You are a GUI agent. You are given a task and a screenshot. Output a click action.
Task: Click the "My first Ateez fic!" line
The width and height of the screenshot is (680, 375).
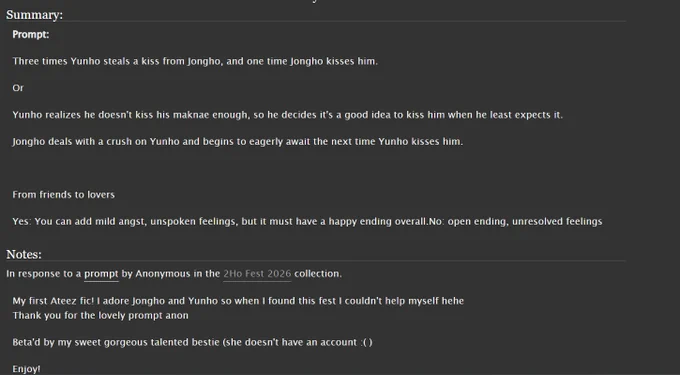click(238, 301)
